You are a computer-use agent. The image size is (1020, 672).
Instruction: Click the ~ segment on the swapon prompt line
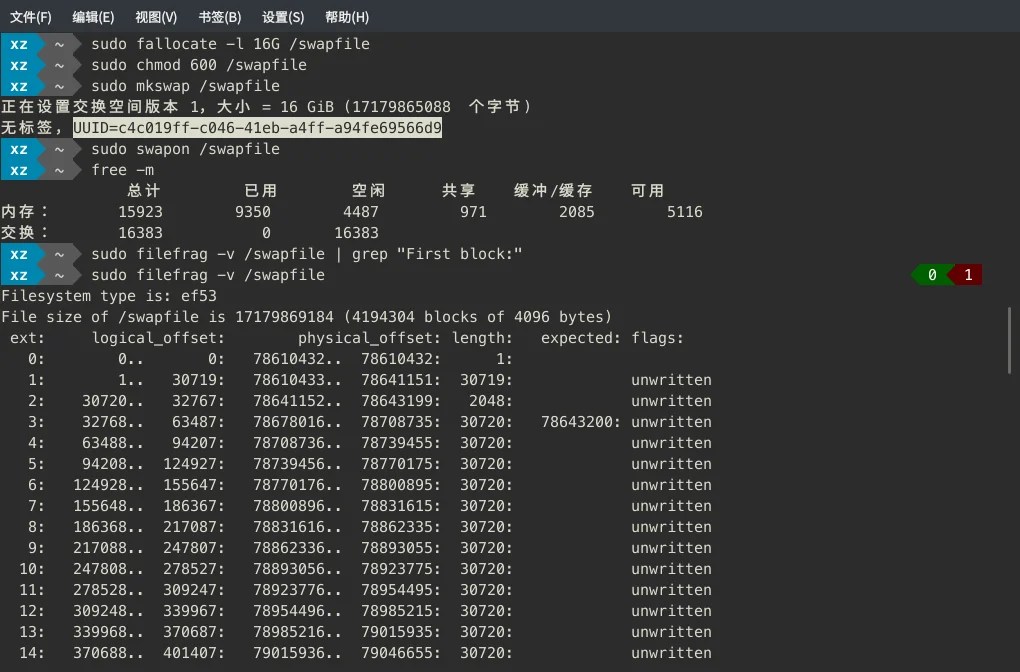coord(60,148)
